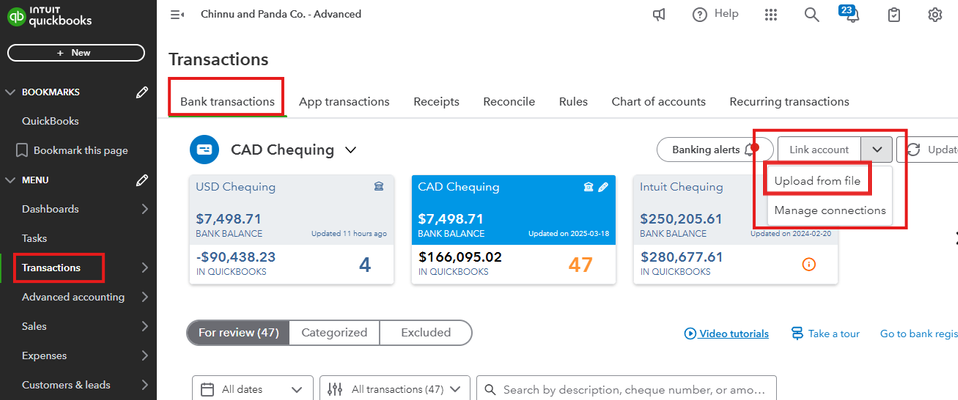Screen dimensions: 958x400
Task: Choose Upload from file menu option
Action: [817, 180]
